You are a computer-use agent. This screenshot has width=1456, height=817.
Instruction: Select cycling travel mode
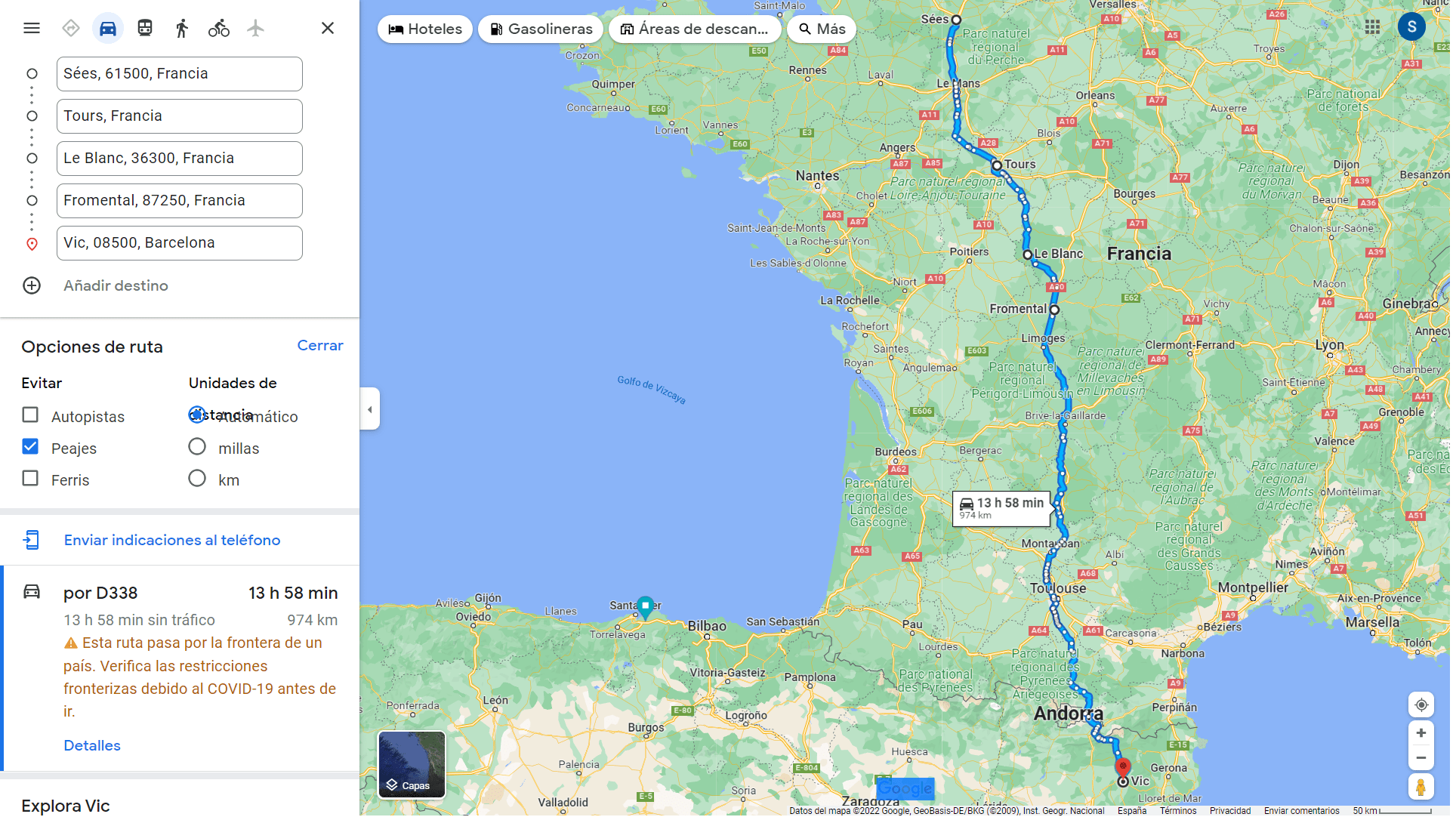[x=219, y=28]
